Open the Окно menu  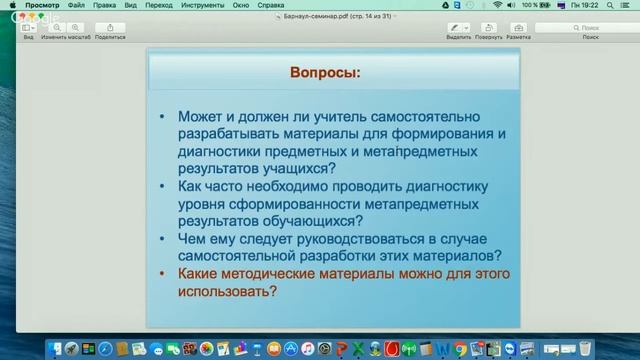(241, 5)
